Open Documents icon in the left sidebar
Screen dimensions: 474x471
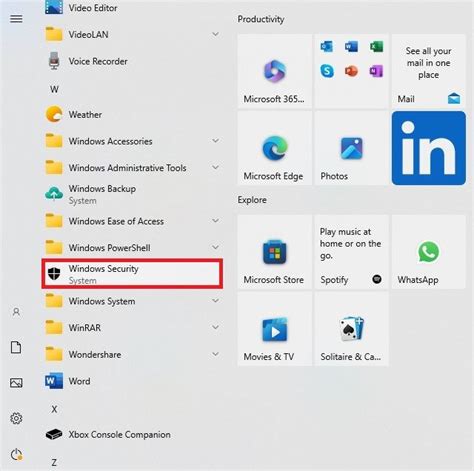(x=16, y=347)
